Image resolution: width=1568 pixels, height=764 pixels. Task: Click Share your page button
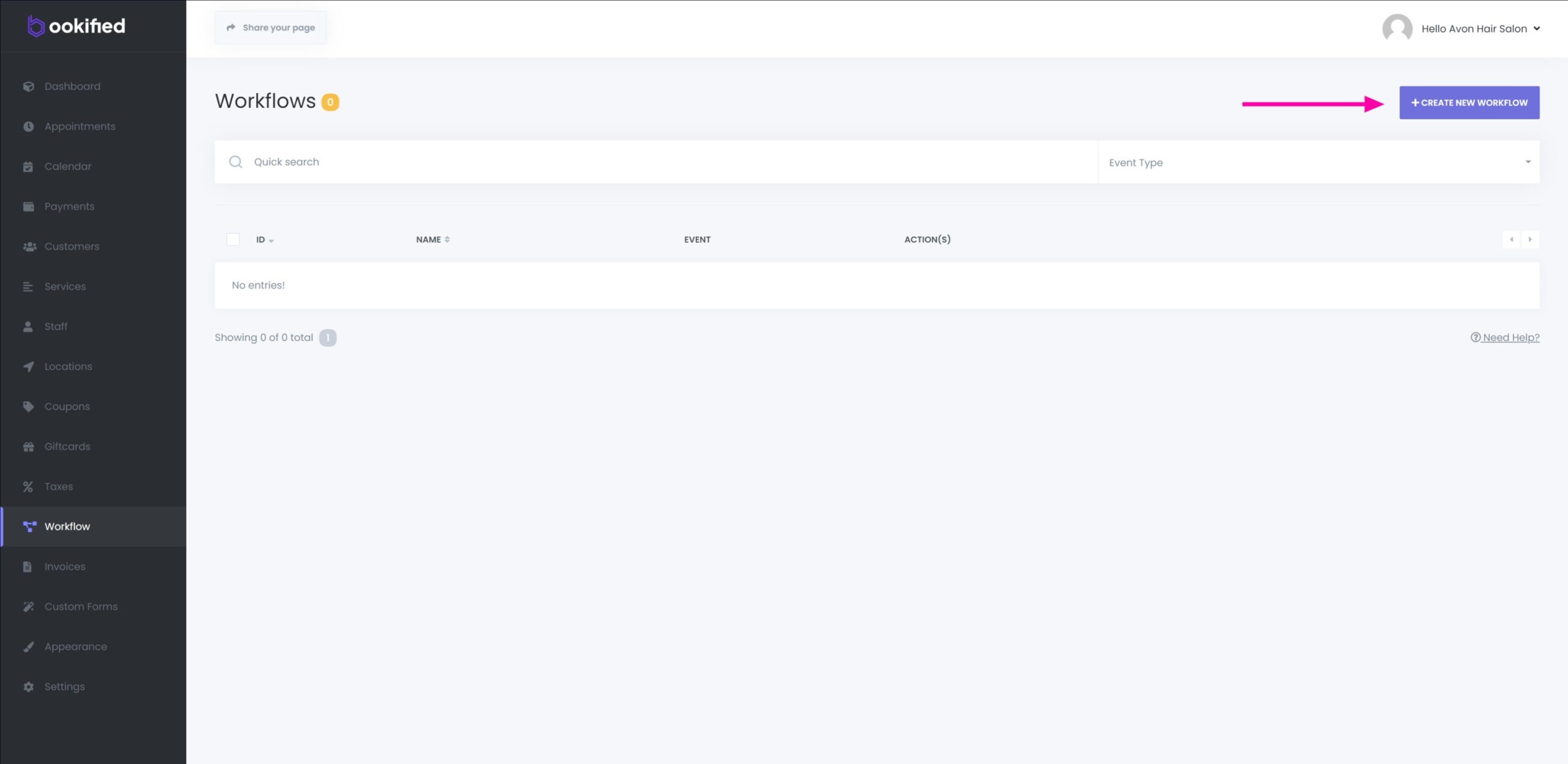tap(271, 28)
